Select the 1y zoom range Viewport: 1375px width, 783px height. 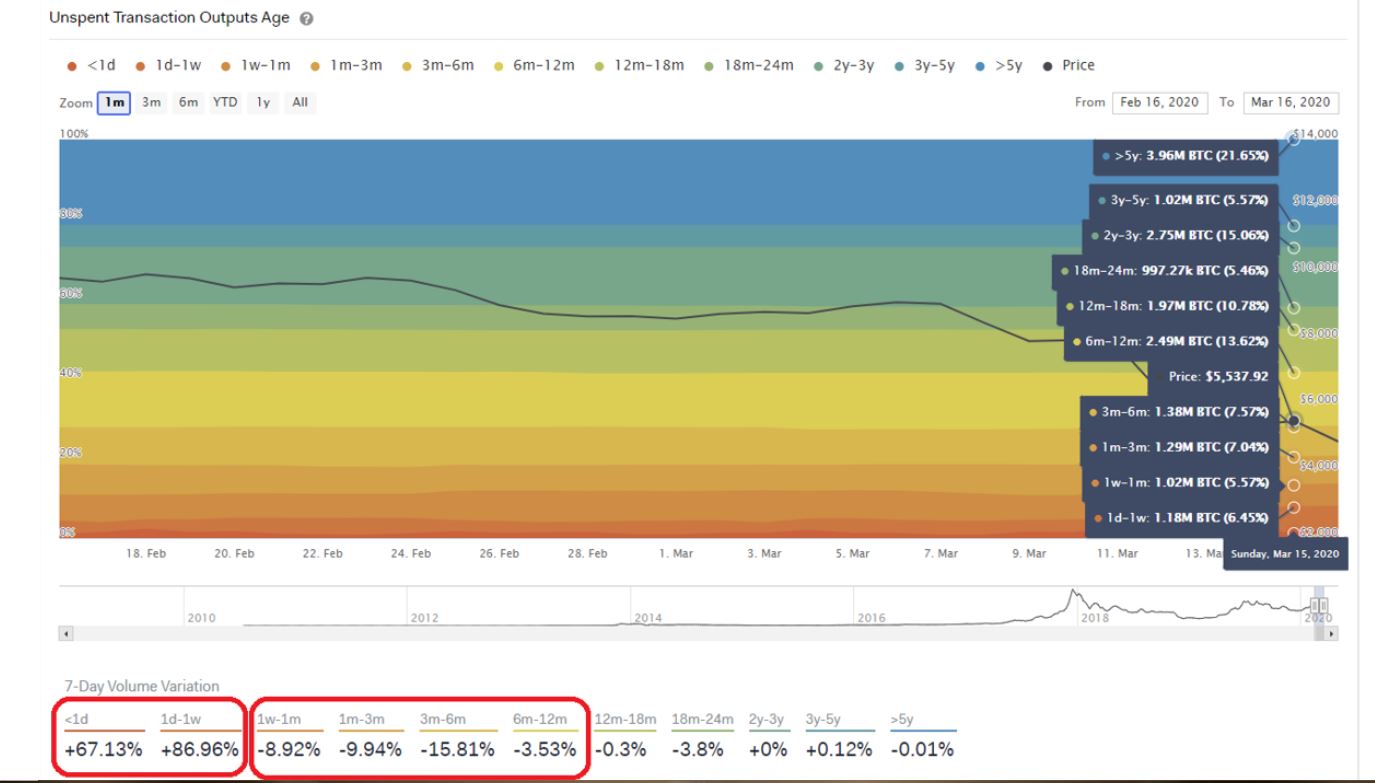(x=264, y=102)
